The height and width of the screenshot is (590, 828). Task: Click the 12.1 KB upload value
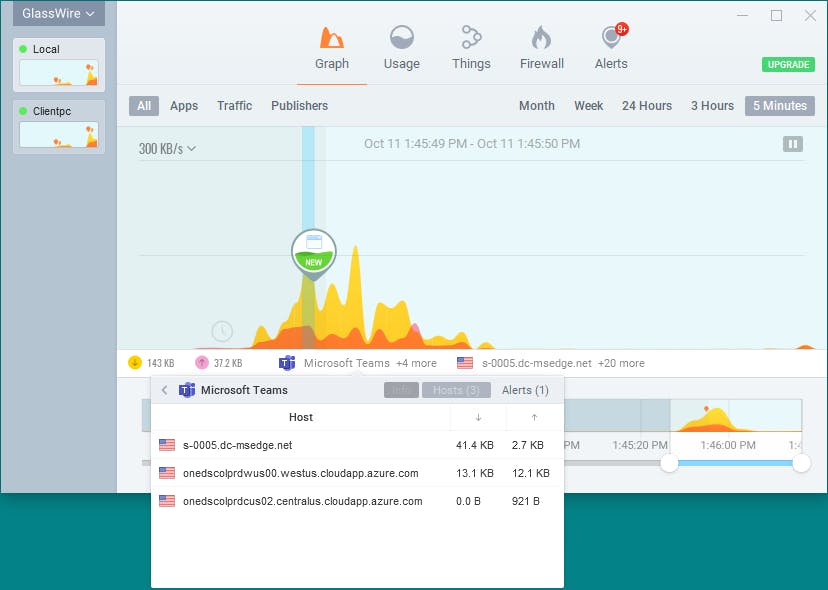531,473
